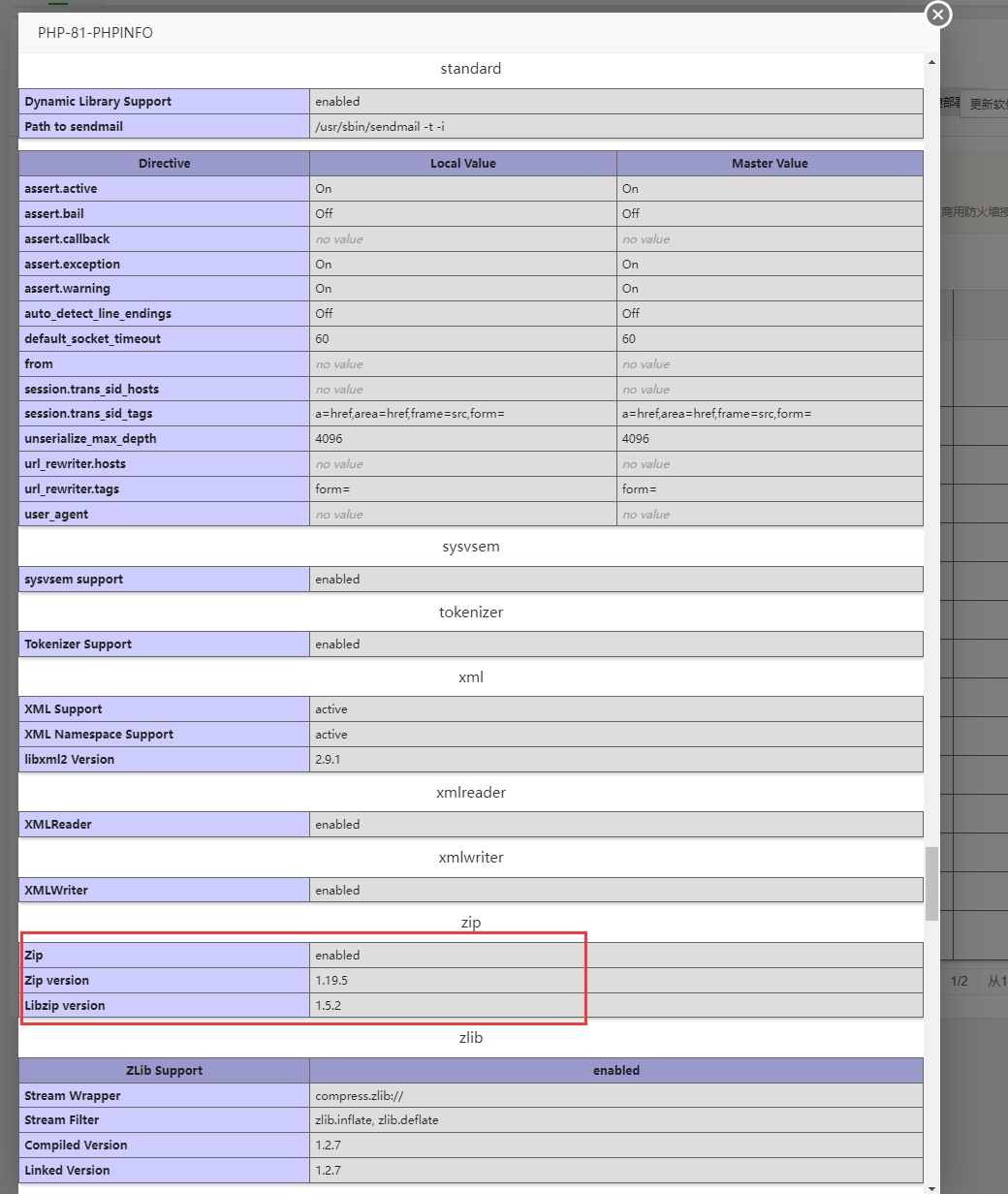Click the 'standard' section heading
Screen dimensions: 1008x1194
coord(471,69)
